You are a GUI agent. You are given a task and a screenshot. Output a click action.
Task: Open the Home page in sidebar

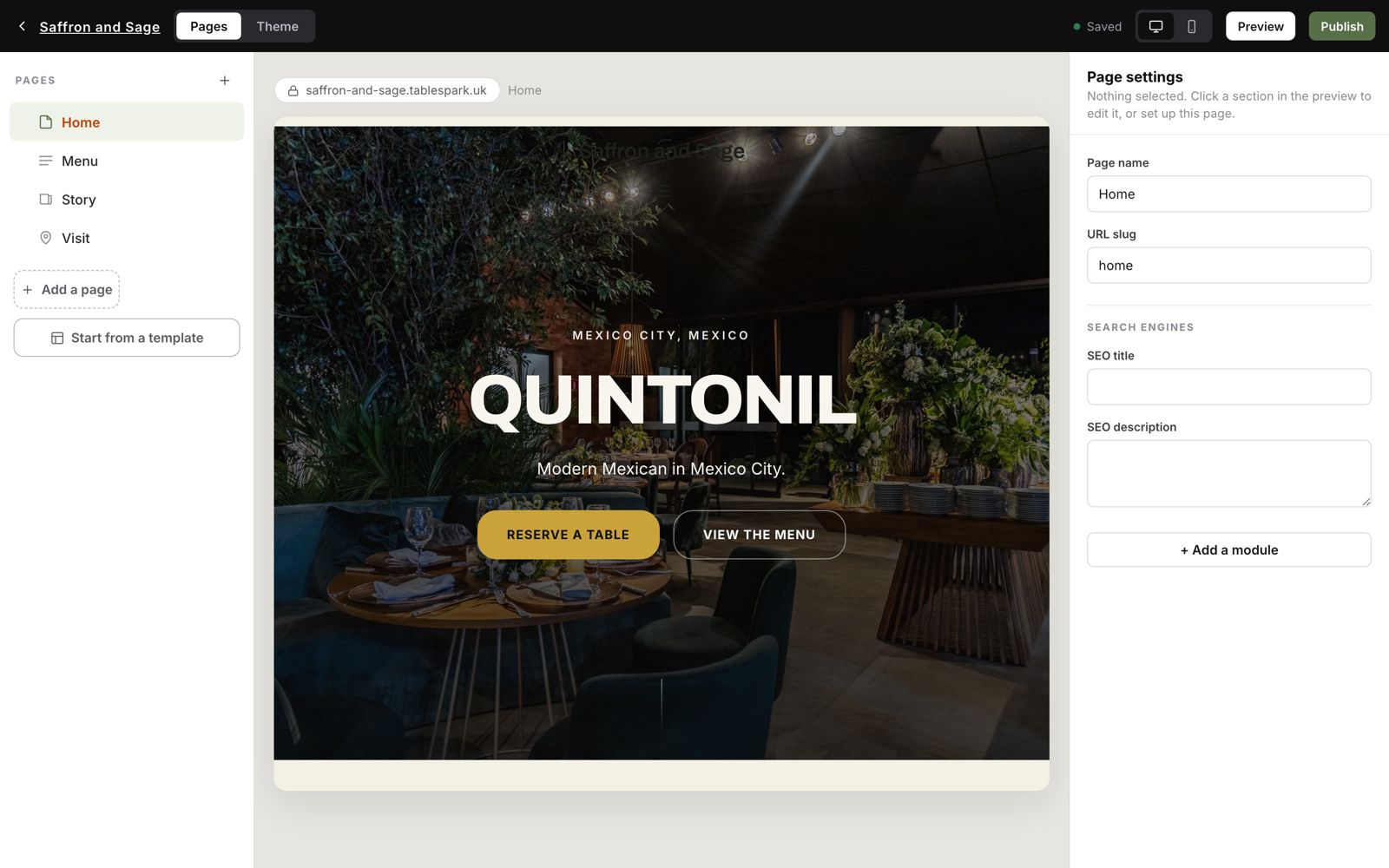tap(127, 122)
